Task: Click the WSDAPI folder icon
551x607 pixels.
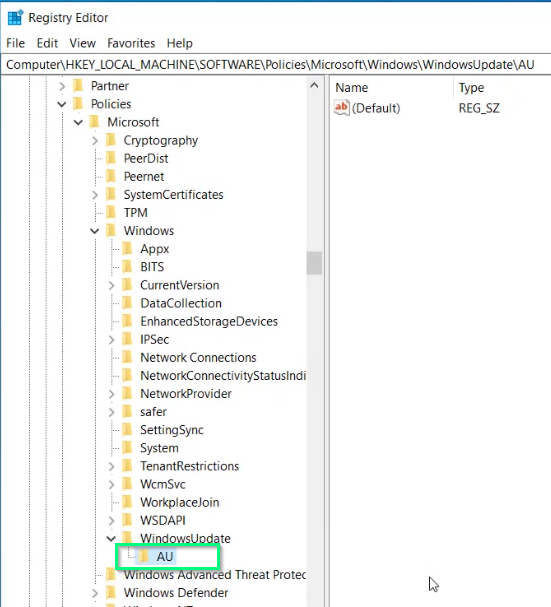Action: 127,520
